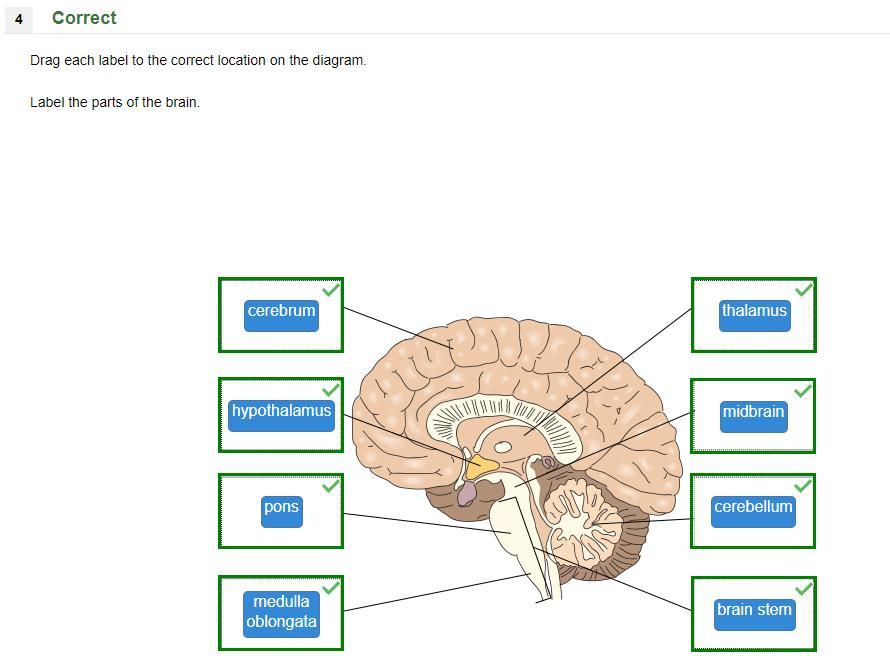Select the brain stem label chip
The image size is (890, 660).
click(x=754, y=615)
